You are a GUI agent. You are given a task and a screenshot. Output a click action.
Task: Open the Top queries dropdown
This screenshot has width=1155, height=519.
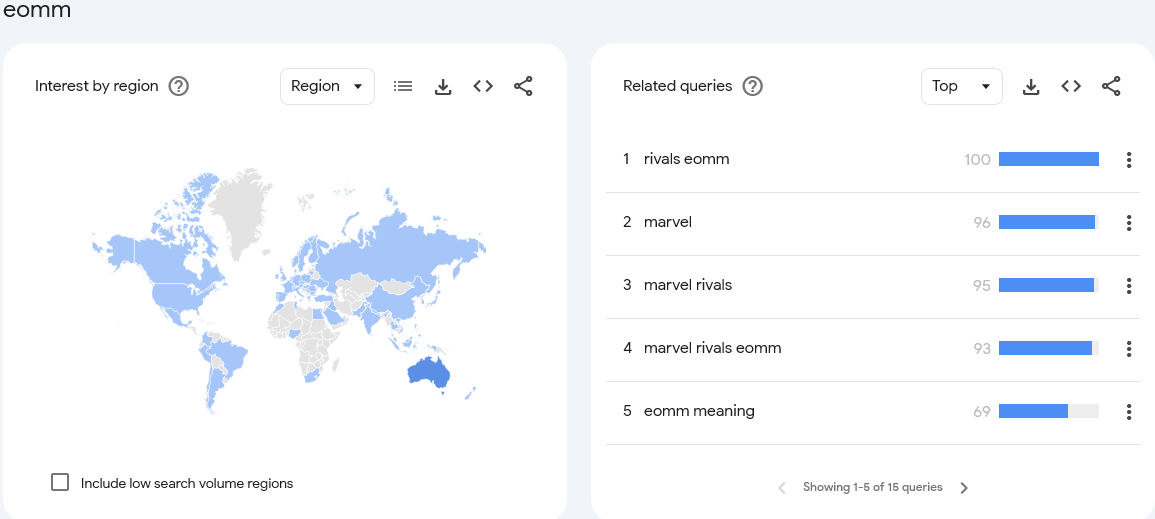(961, 86)
